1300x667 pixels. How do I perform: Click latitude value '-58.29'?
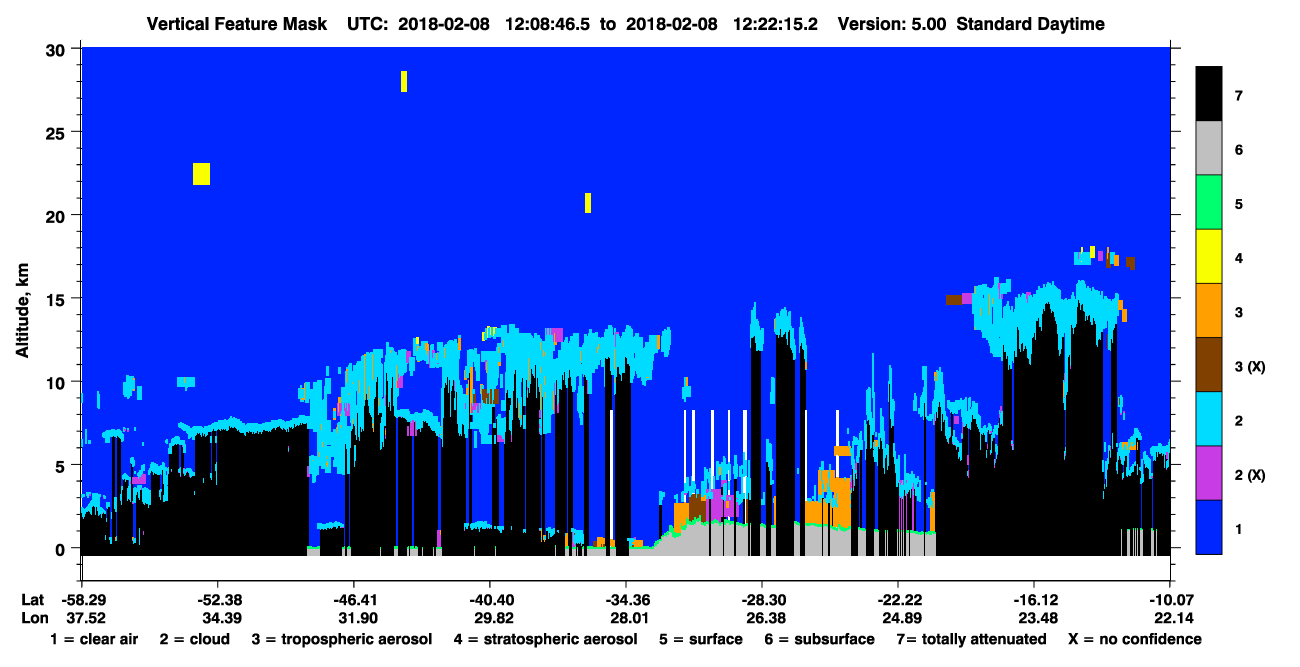pyautogui.click(x=80, y=600)
